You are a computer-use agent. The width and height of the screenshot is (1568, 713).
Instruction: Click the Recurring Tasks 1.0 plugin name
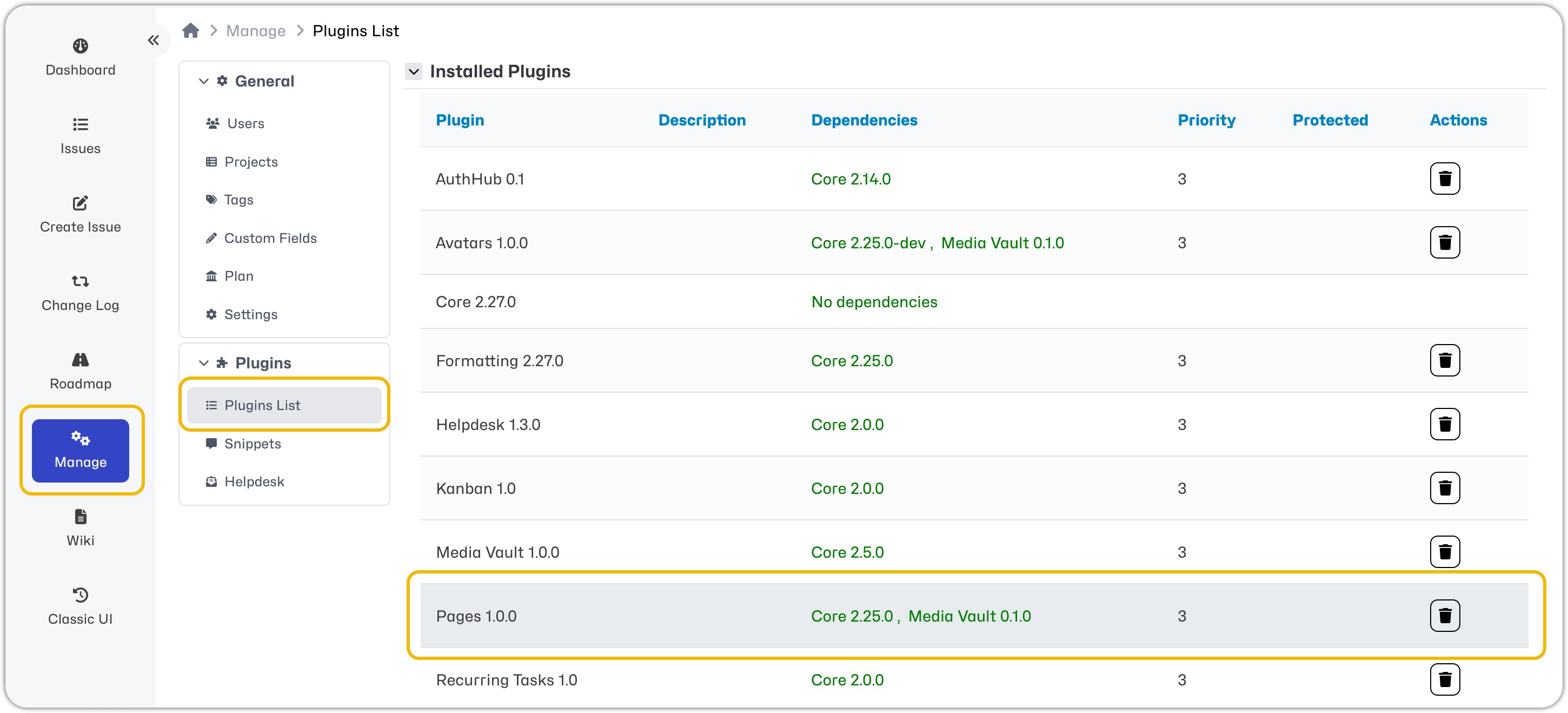tap(507, 680)
